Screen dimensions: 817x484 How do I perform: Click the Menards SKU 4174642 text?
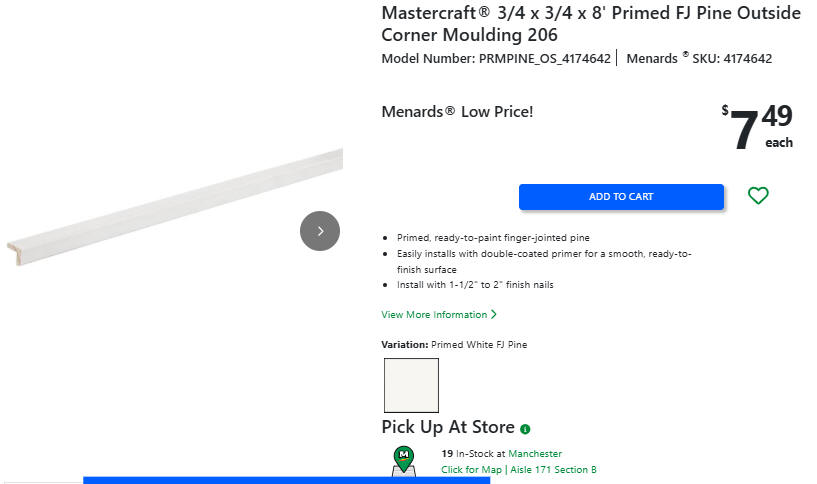coord(699,59)
